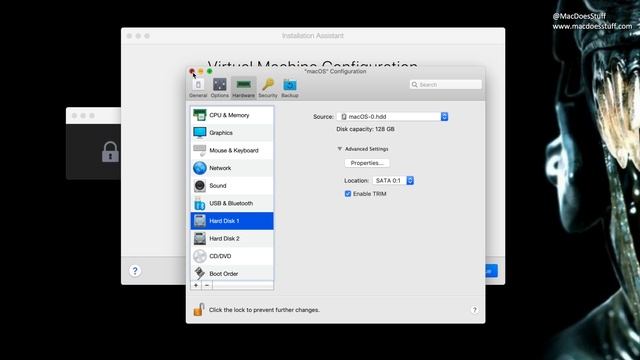Select Sound in hardware list
The height and width of the screenshot is (360, 640).
pyautogui.click(x=232, y=186)
